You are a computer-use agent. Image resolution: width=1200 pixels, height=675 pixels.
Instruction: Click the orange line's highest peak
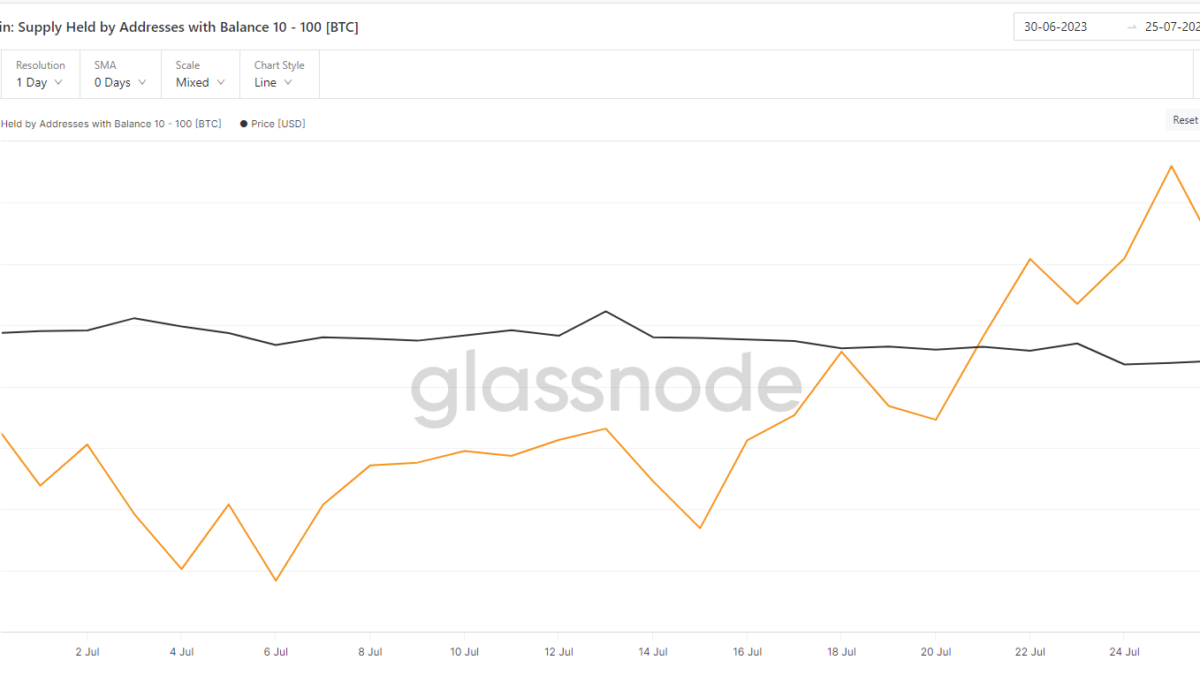tap(1171, 166)
